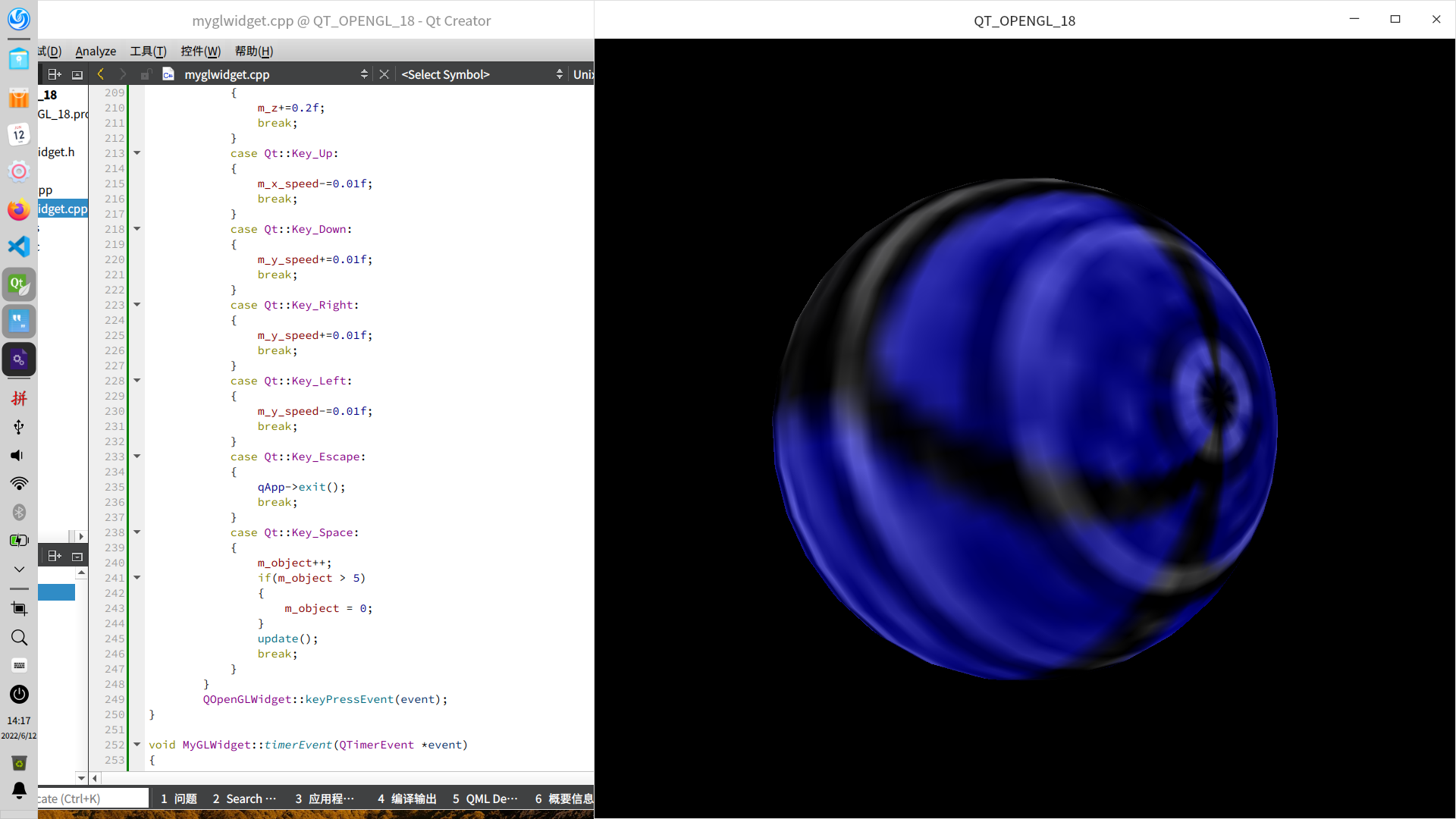Open the 帮助(H) help menu

pyautogui.click(x=253, y=51)
